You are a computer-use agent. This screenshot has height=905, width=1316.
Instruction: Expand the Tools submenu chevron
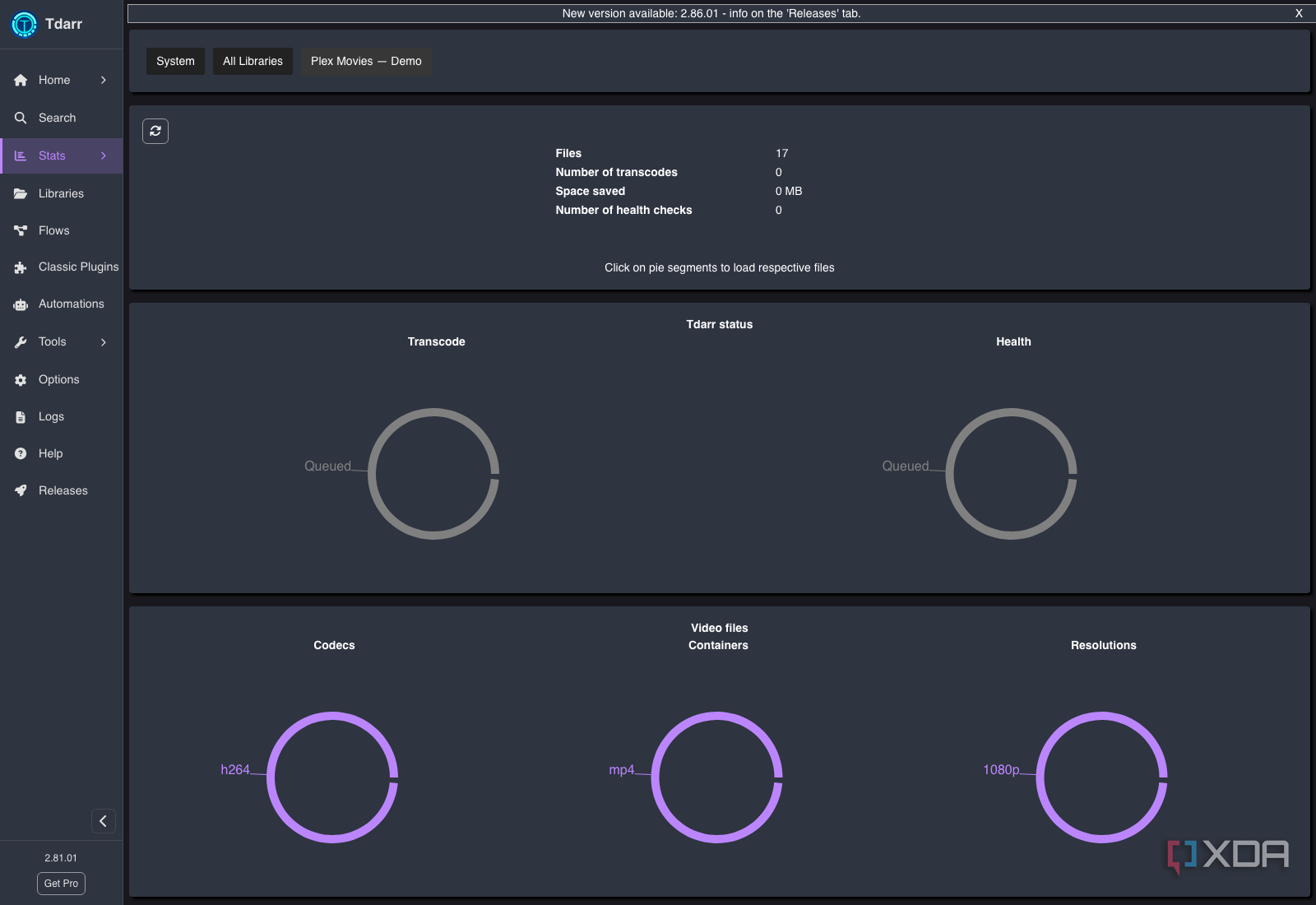(104, 342)
